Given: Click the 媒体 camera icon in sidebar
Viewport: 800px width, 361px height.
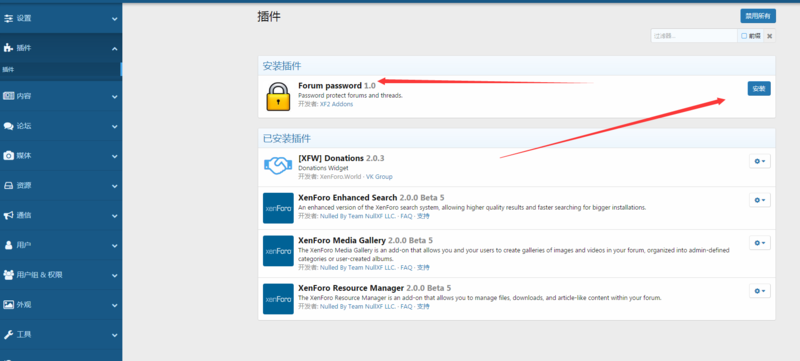Looking at the screenshot, I should 8,156.
